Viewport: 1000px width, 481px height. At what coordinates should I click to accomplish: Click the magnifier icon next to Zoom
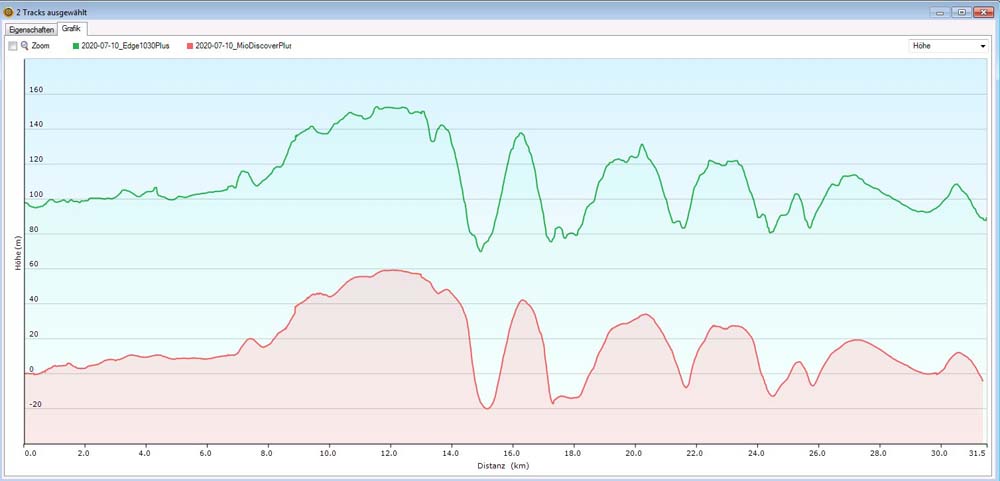[x=25, y=46]
